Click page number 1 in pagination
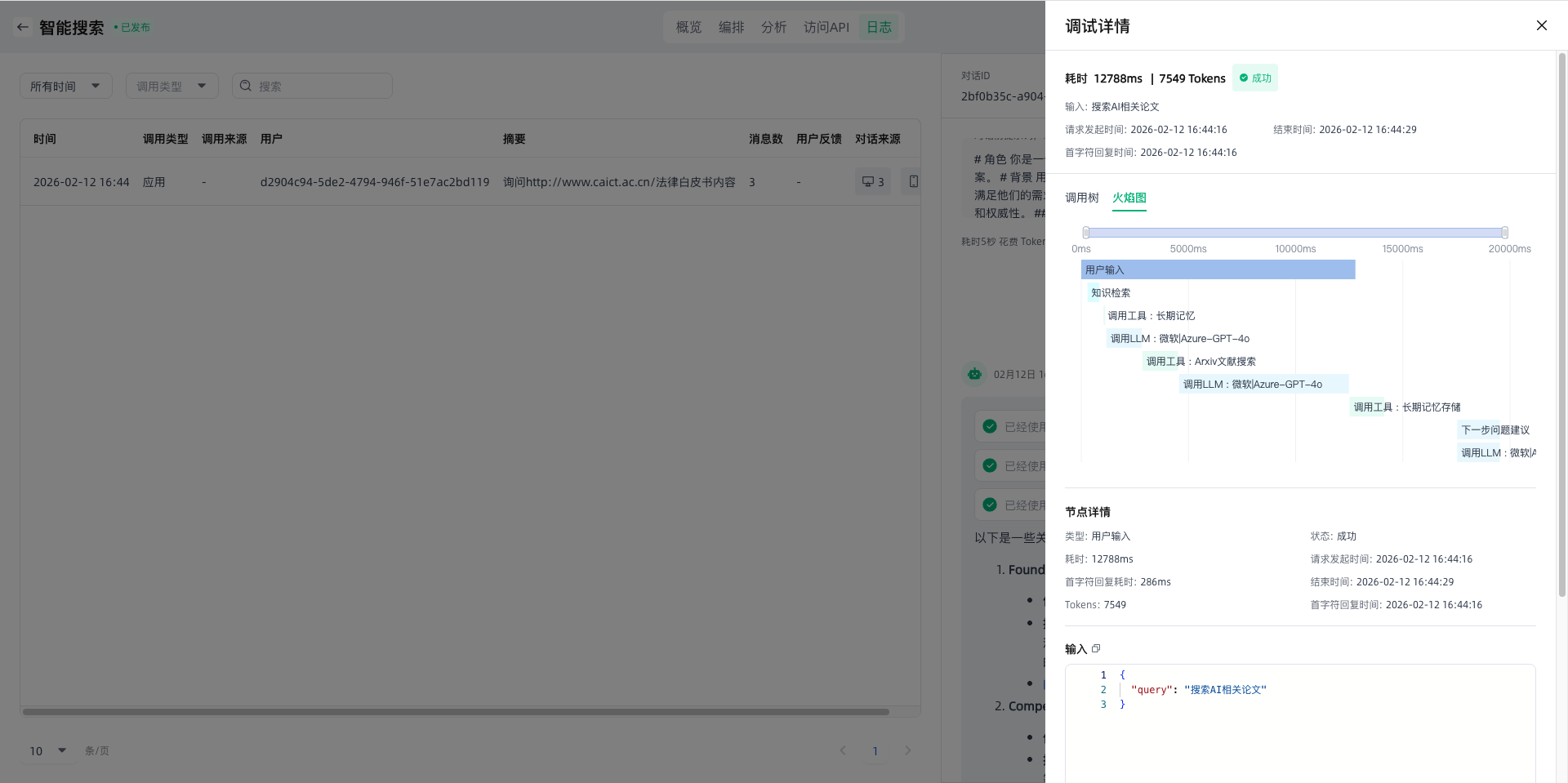 click(x=875, y=750)
